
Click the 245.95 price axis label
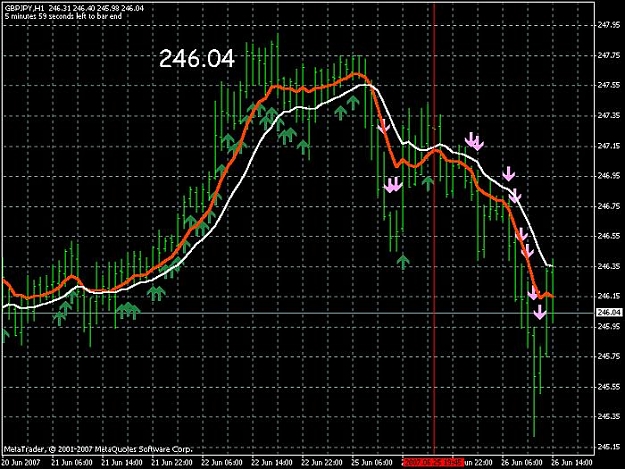point(609,326)
